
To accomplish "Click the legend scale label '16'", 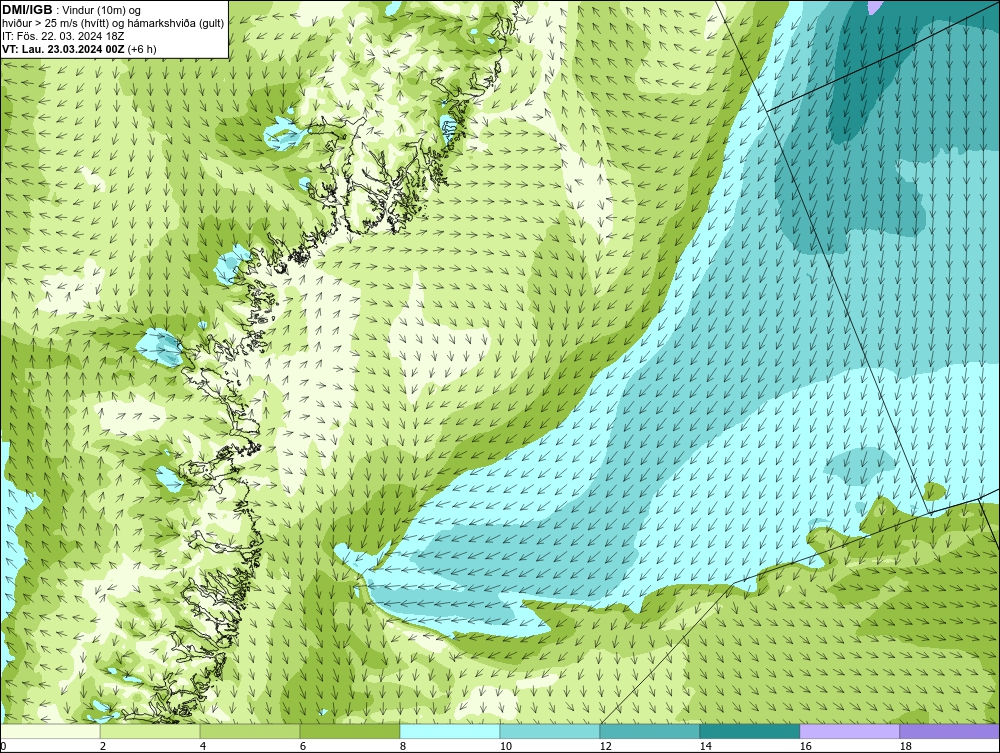I will click(x=805, y=746).
